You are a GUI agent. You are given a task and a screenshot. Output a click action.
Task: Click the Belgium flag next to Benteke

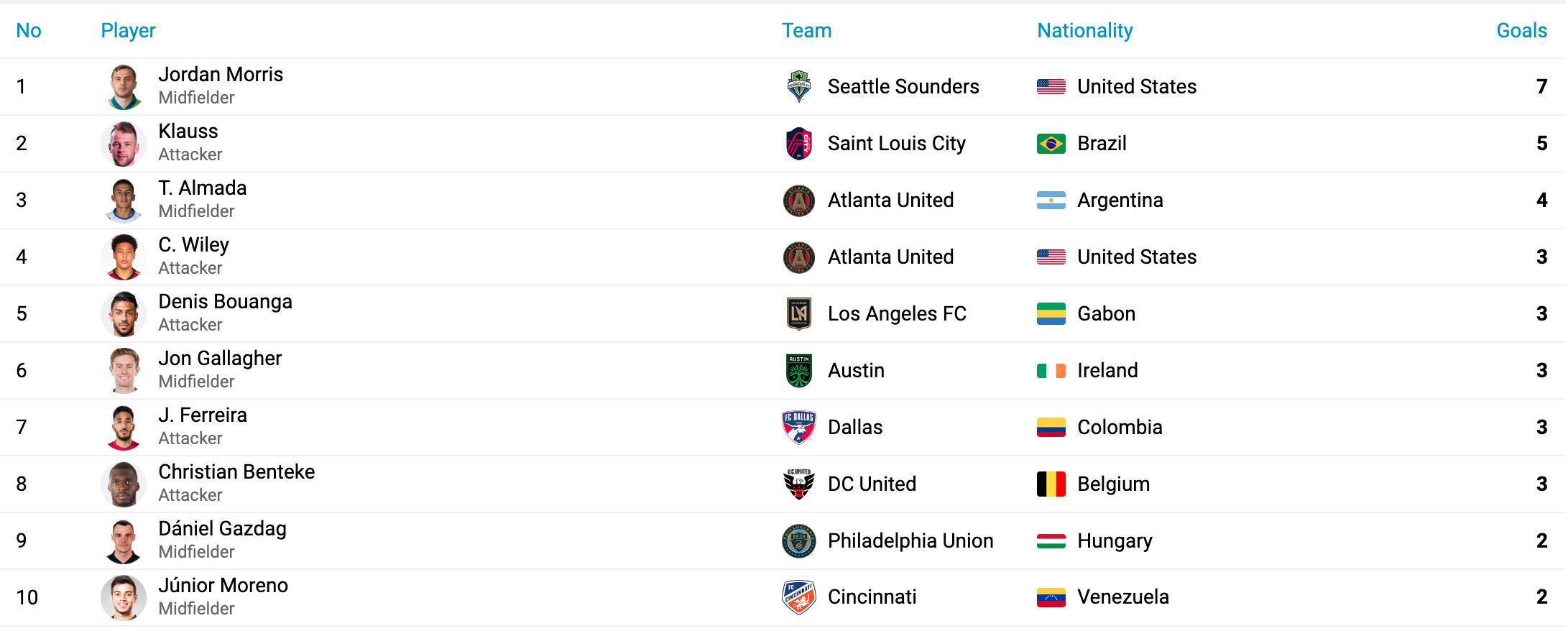pos(1051,484)
